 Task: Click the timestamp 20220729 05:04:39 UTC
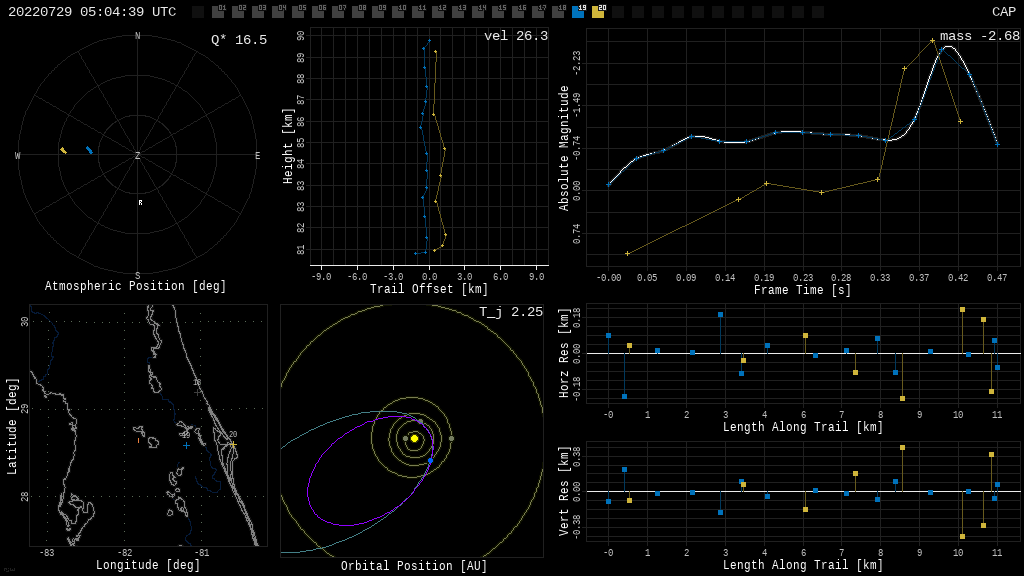point(92,12)
